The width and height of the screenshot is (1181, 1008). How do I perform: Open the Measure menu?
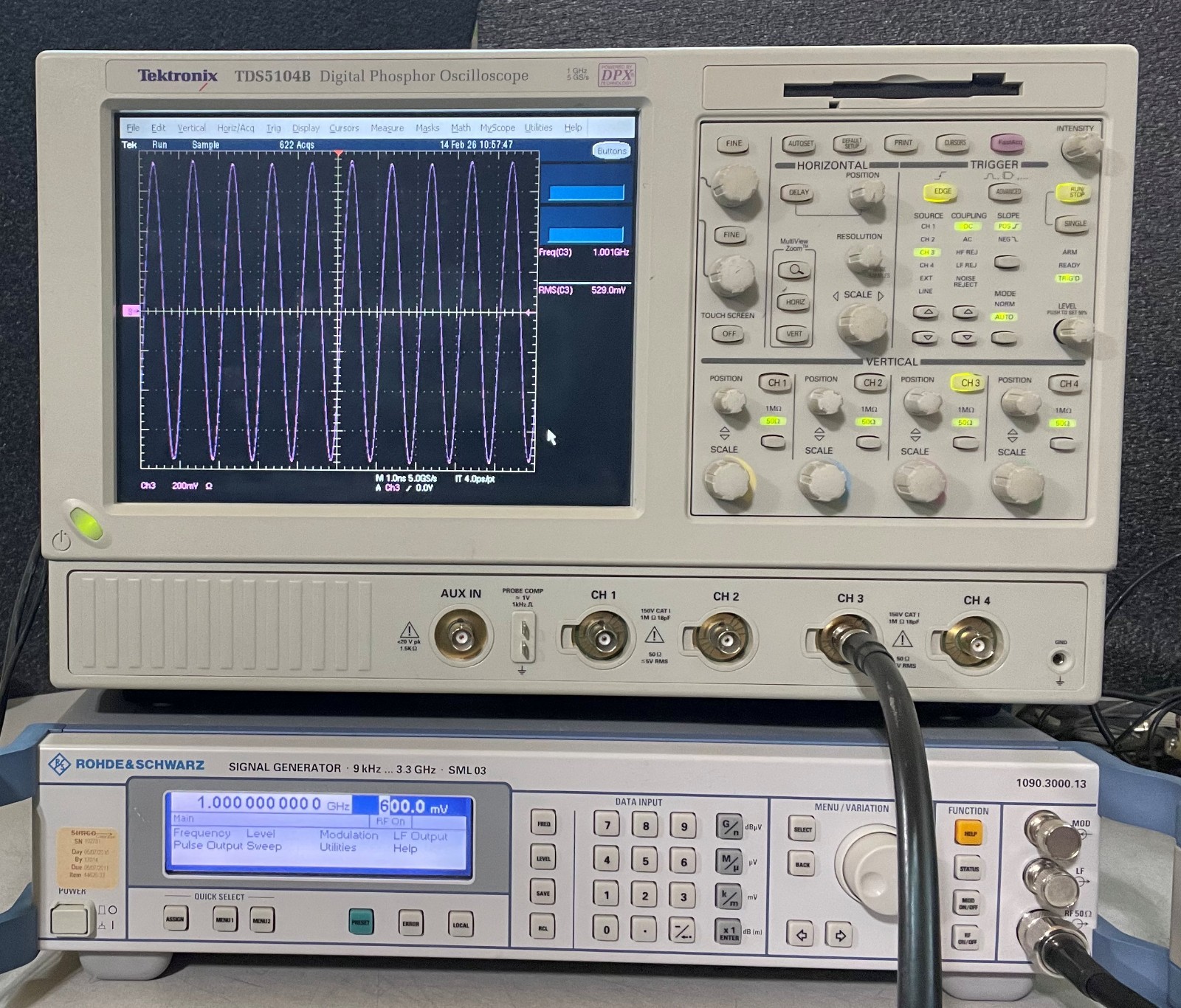pos(388,128)
